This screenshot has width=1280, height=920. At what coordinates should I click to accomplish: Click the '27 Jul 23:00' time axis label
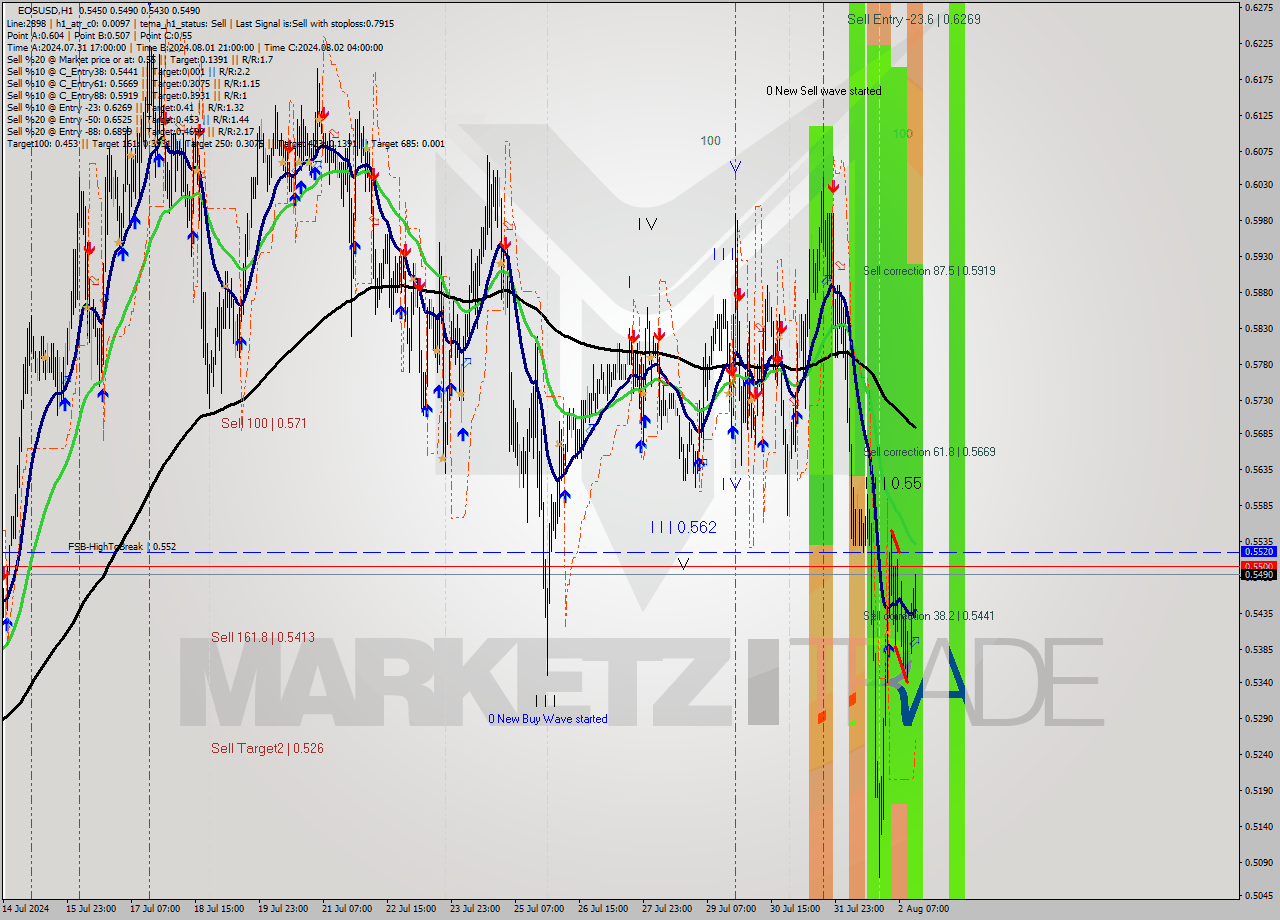tap(667, 909)
